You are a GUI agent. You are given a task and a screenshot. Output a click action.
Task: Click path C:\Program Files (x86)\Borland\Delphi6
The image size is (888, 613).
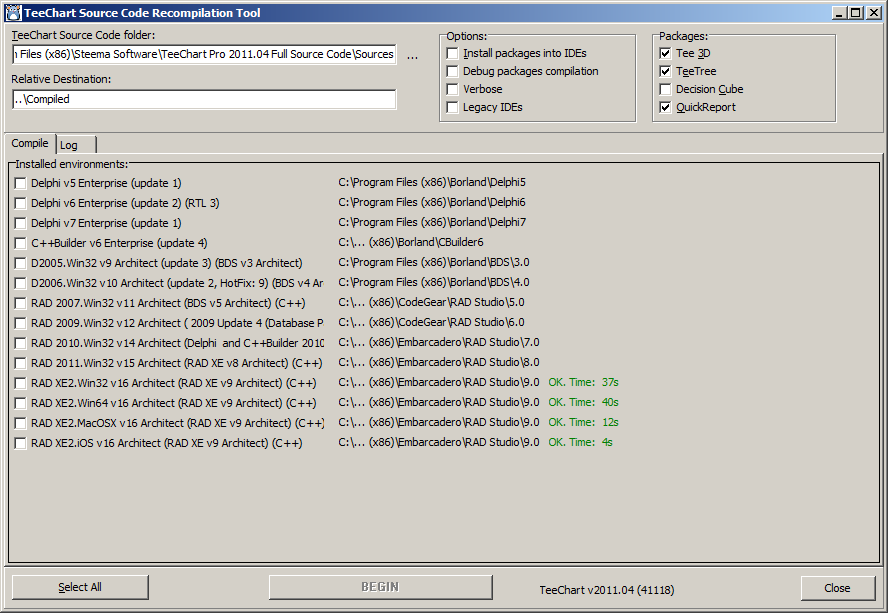click(x=432, y=202)
